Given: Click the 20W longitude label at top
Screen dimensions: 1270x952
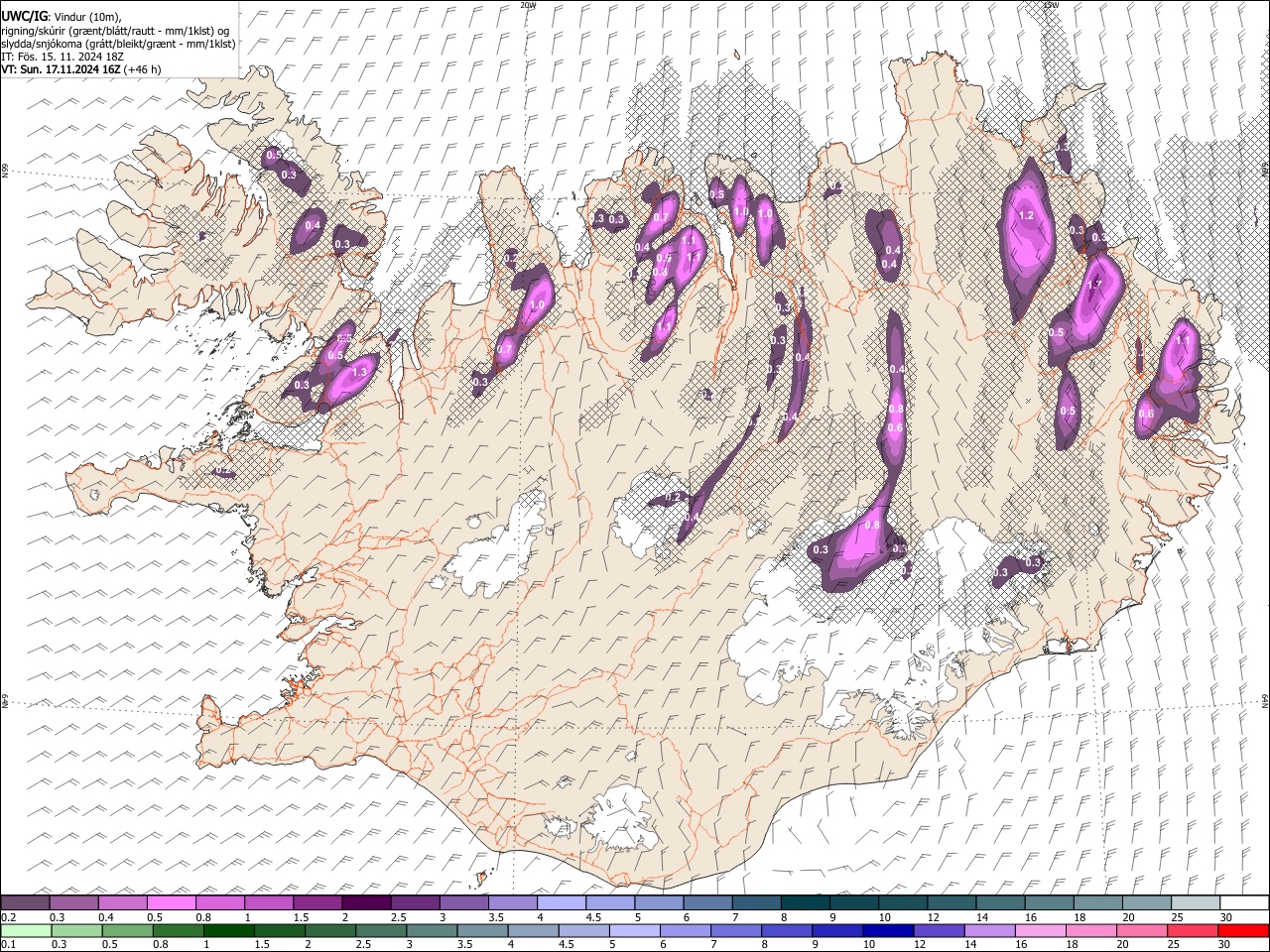Looking at the screenshot, I should [528, 5].
